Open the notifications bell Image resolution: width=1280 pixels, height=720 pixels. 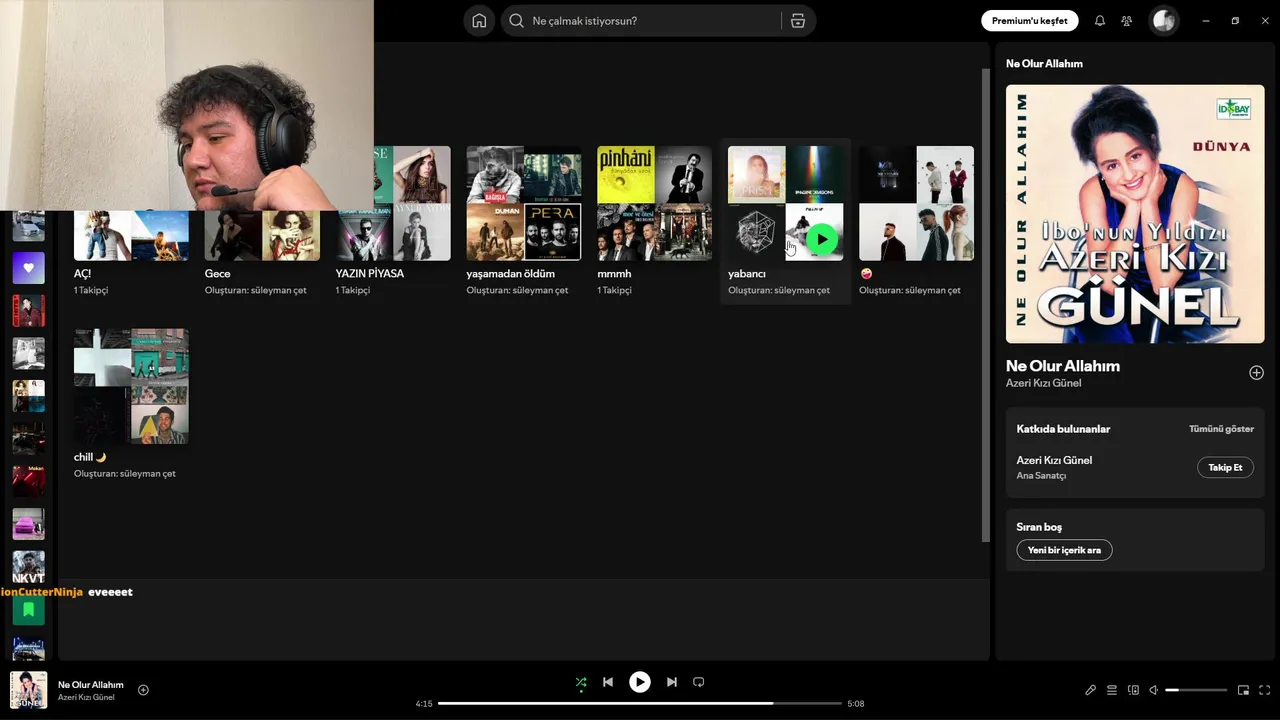click(1100, 21)
